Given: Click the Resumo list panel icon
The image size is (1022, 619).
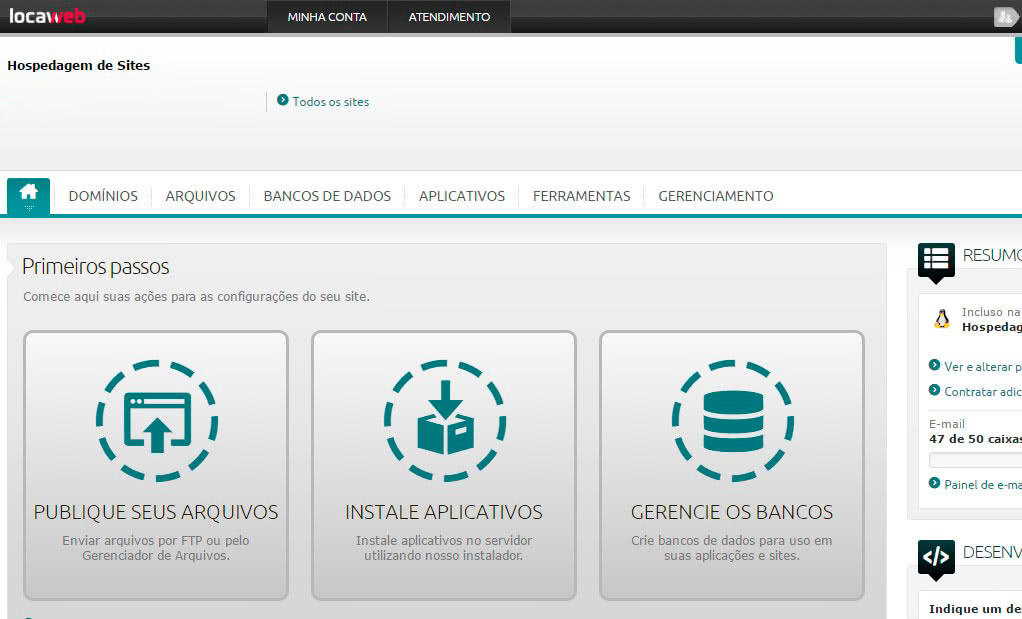Looking at the screenshot, I should 936,262.
